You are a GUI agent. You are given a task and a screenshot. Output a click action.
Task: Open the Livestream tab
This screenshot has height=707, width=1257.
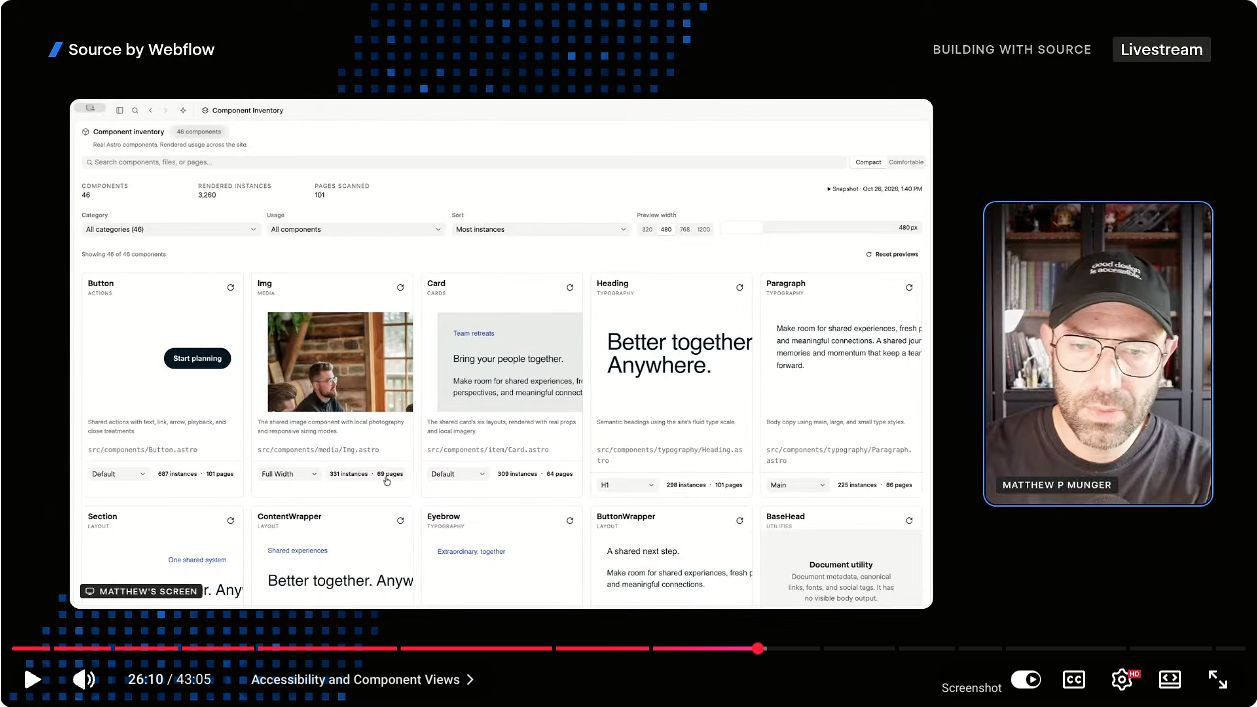click(x=1162, y=49)
